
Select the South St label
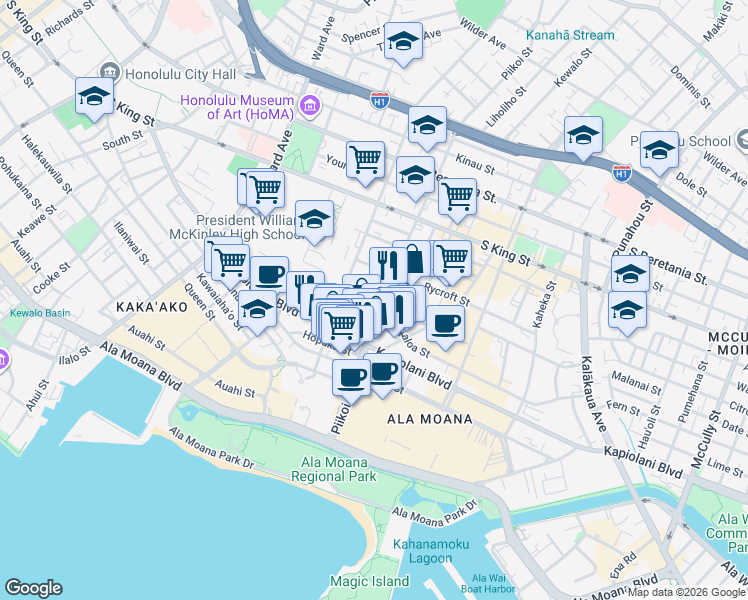(x=123, y=141)
